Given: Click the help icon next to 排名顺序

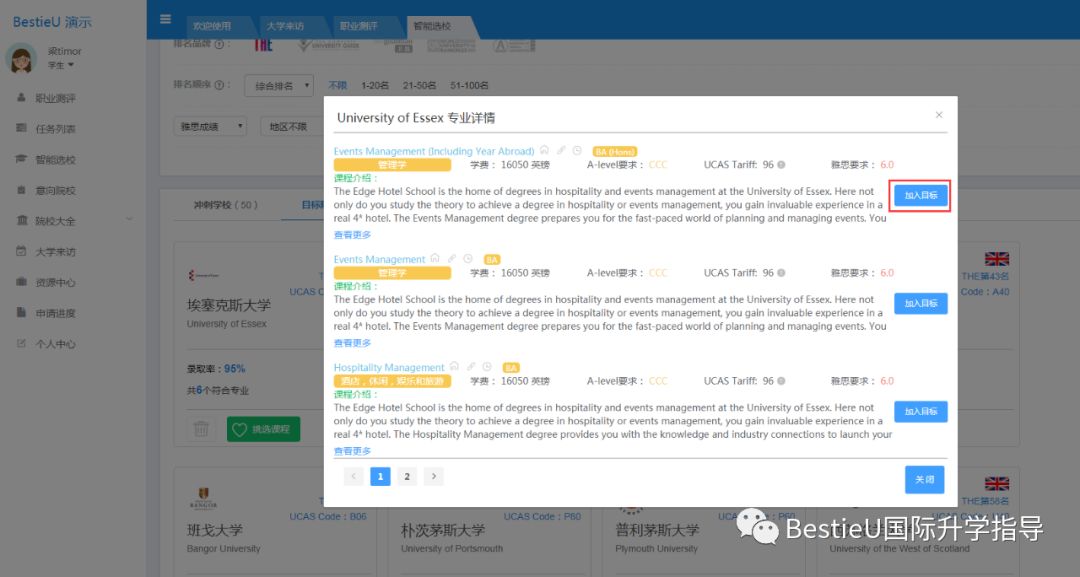Looking at the screenshot, I should coord(219,85).
